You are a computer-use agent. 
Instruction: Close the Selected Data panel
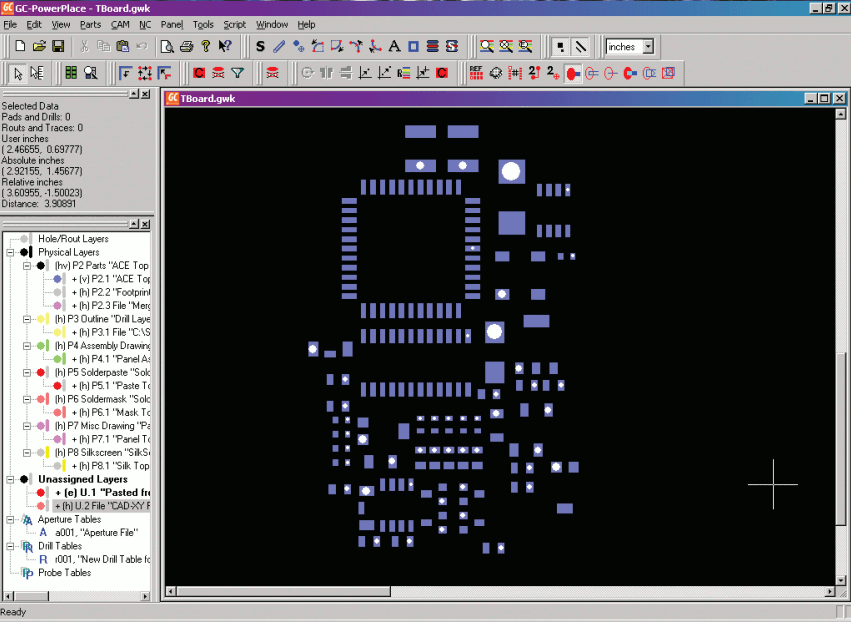click(x=145, y=94)
